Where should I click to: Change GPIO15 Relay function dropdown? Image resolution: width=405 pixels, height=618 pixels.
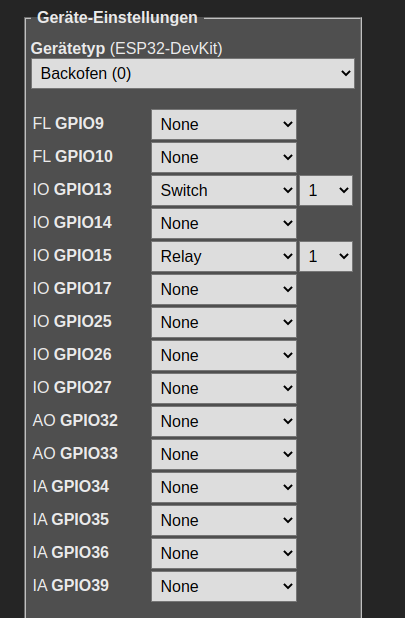tap(224, 257)
